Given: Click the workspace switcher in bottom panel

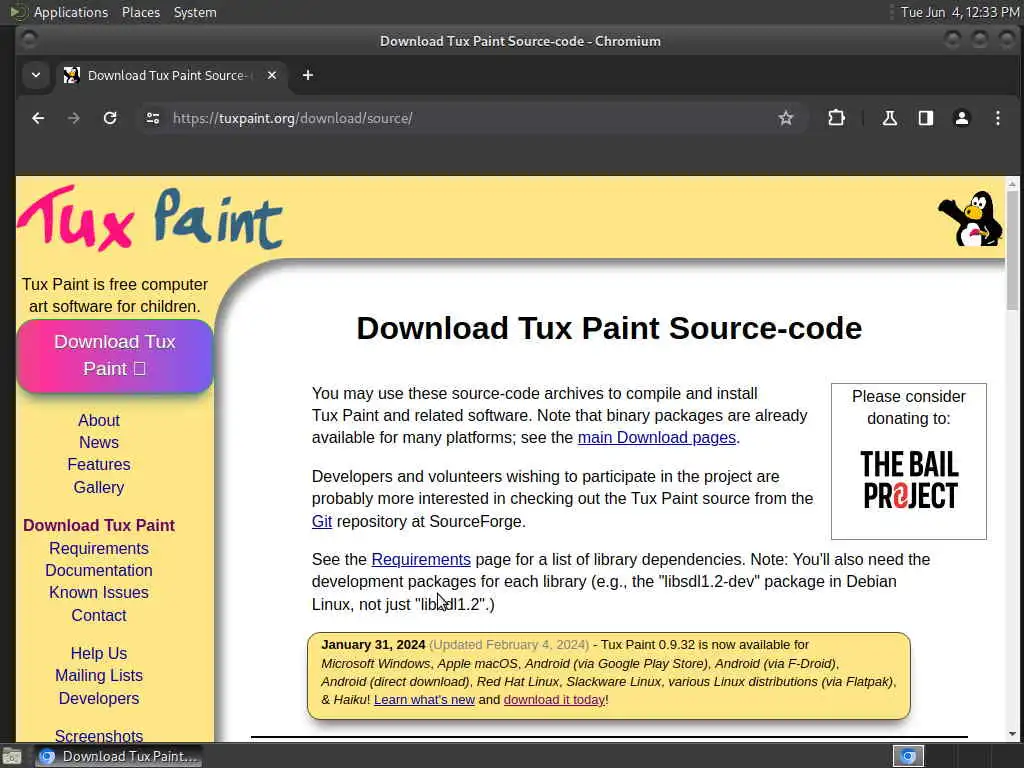Looking at the screenshot, I should click(908, 756).
